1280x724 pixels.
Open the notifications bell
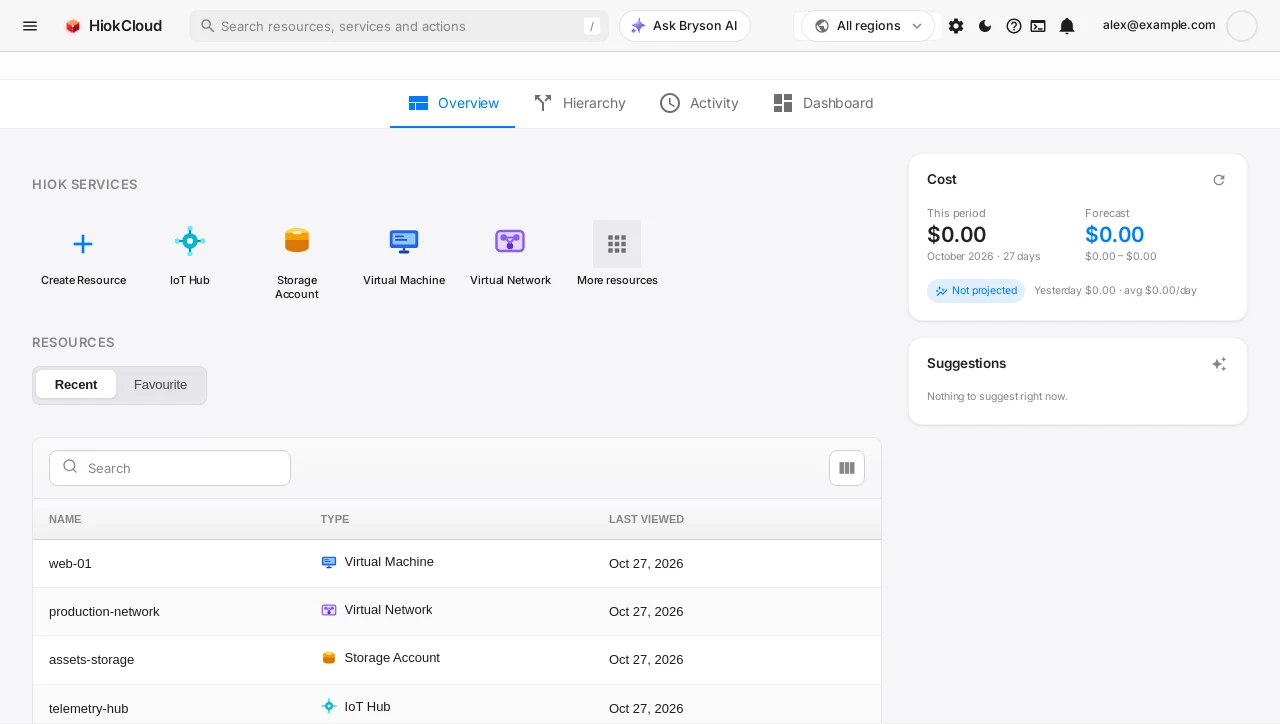coord(1067,26)
